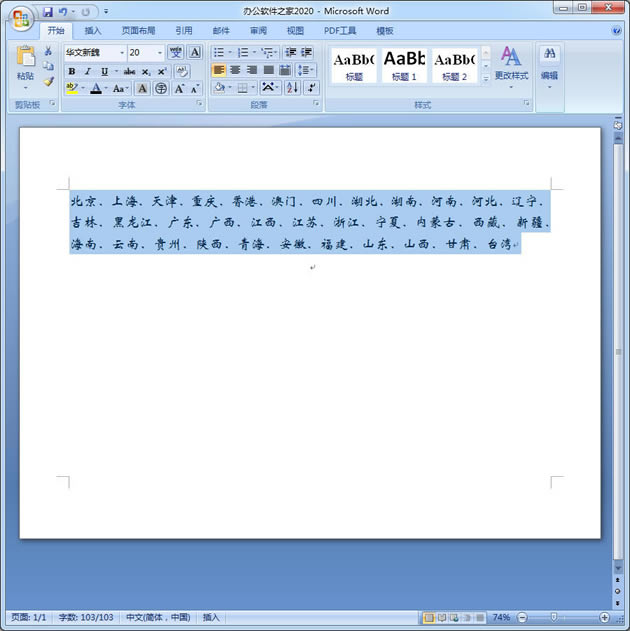Click the subscript x₂ icon

(146, 71)
